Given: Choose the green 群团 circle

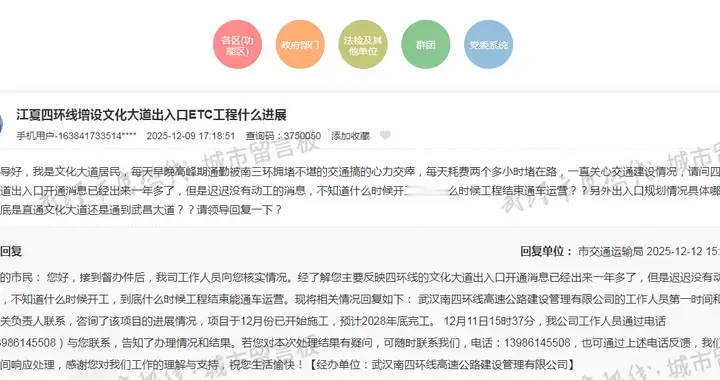Looking at the screenshot, I should click(426, 45).
